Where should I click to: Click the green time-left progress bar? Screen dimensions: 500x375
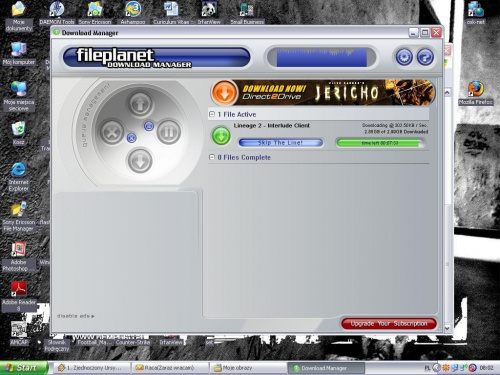point(379,143)
